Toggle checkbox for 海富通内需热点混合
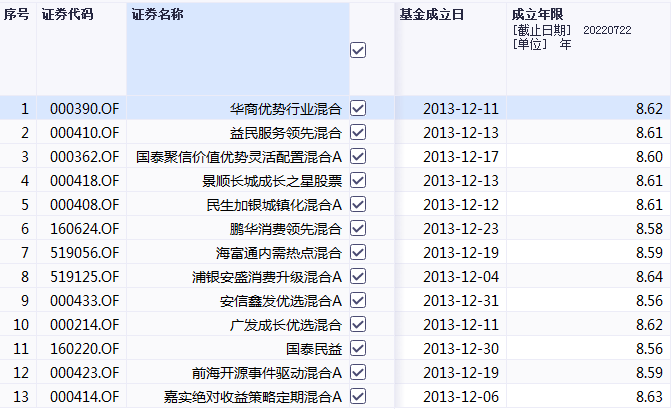This screenshot has height=412, width=671. click(x=358, y=252)
